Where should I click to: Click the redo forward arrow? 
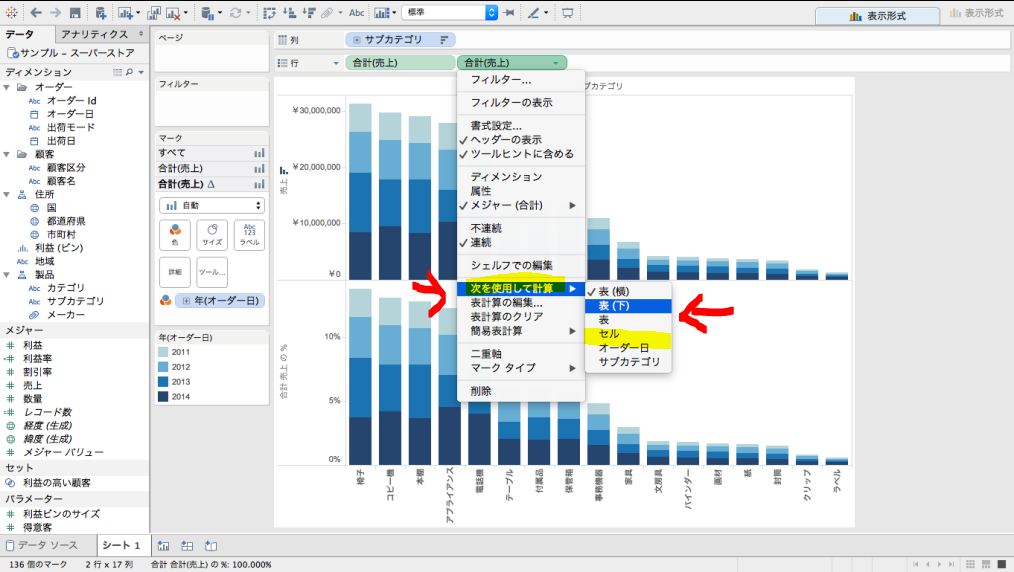coord(56,12)
